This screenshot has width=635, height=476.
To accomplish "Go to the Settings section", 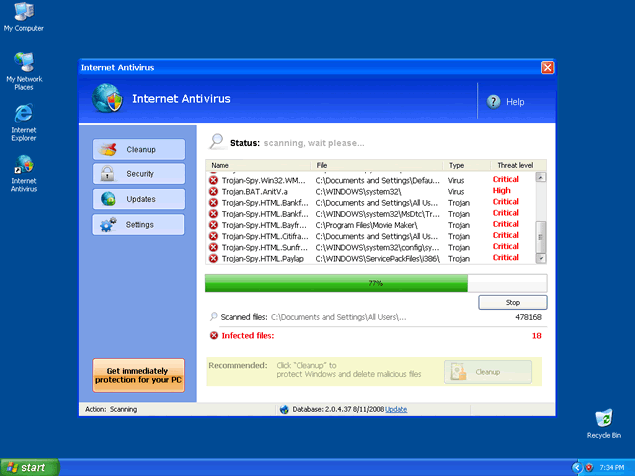I will pyautogui.click(x=139, y=224).
